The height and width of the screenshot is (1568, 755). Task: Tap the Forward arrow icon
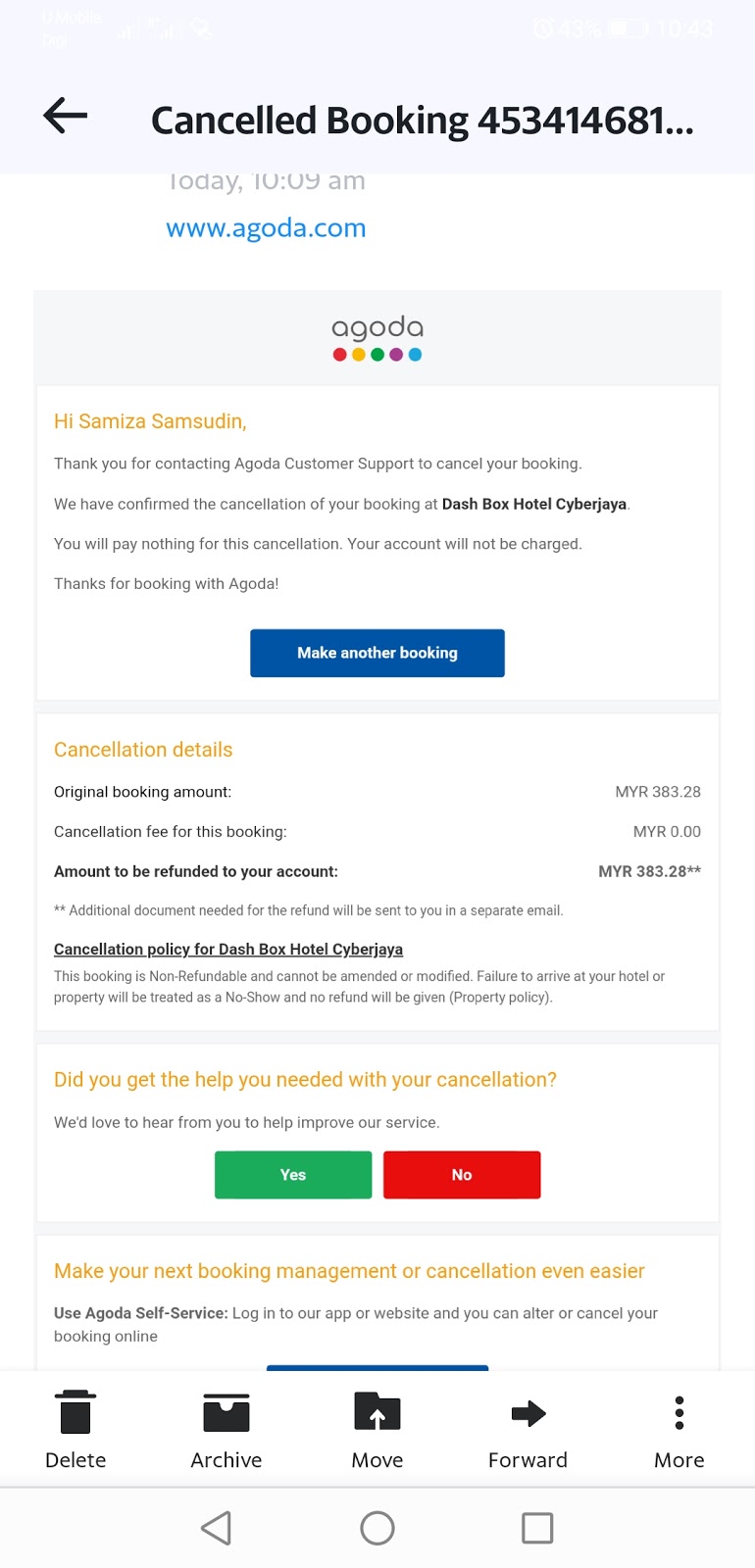(528, 1412)
